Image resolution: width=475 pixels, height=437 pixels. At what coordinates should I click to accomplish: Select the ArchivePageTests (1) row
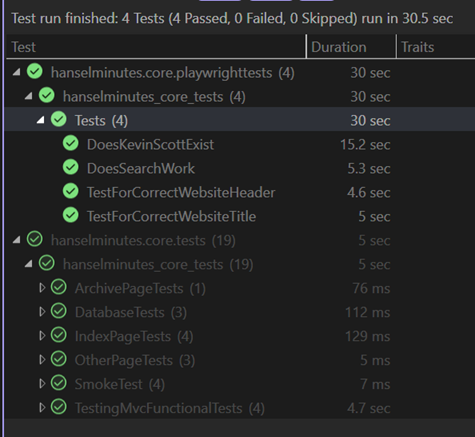point(240,288)
